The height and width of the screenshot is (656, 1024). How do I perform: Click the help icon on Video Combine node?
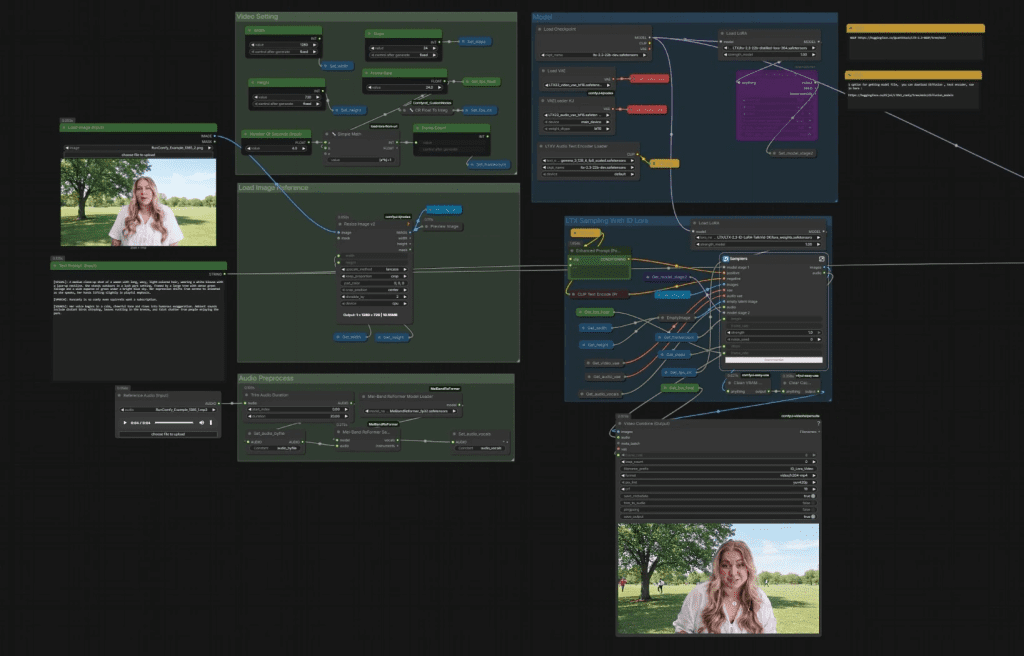tap(818, 424)
